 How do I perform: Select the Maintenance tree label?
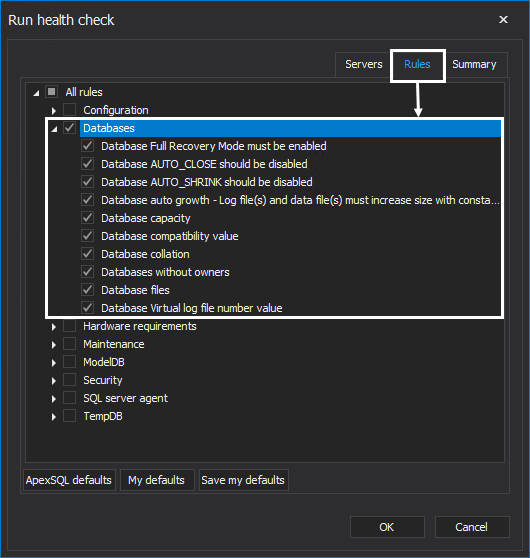[x=114, y=344]
